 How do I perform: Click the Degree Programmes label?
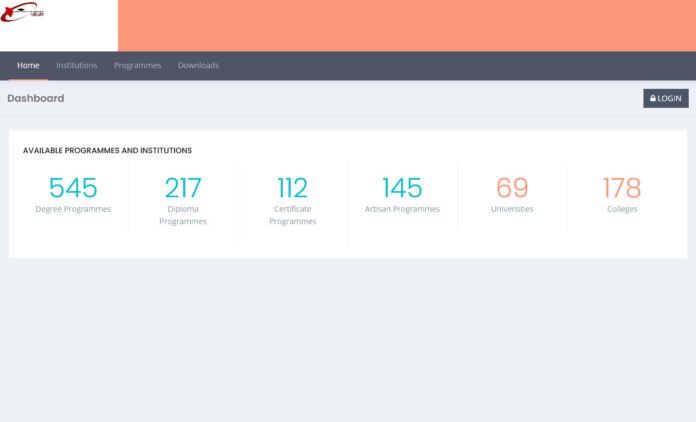[x=73, y=209]
